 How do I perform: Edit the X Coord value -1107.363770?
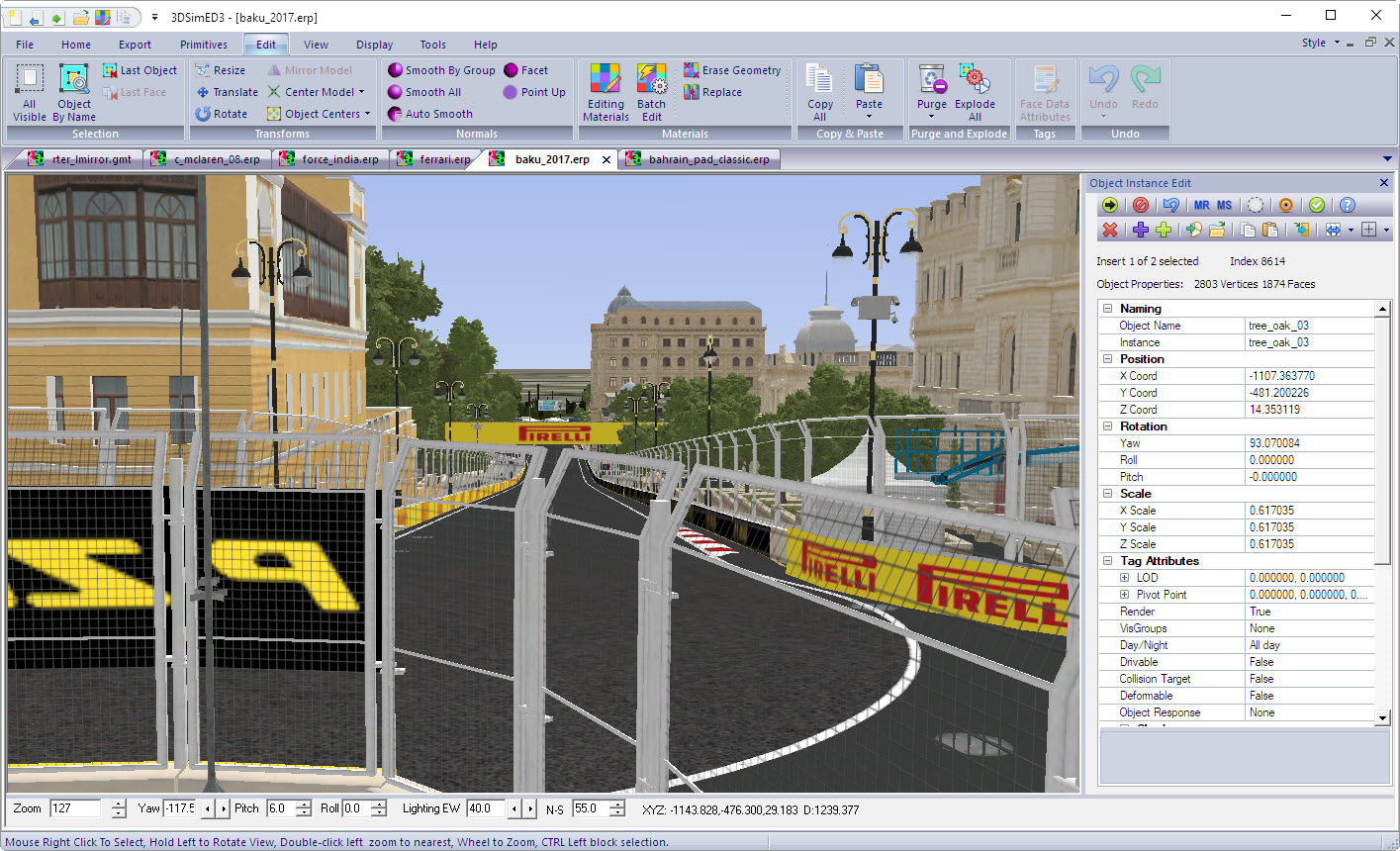tap(1310, 376)
